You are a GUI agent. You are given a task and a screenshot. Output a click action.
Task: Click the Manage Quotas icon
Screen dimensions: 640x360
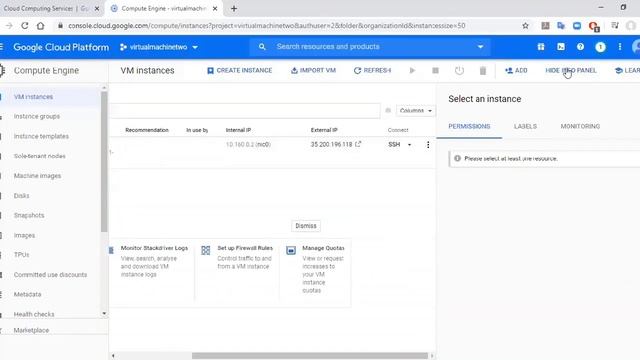coord(291,250)
